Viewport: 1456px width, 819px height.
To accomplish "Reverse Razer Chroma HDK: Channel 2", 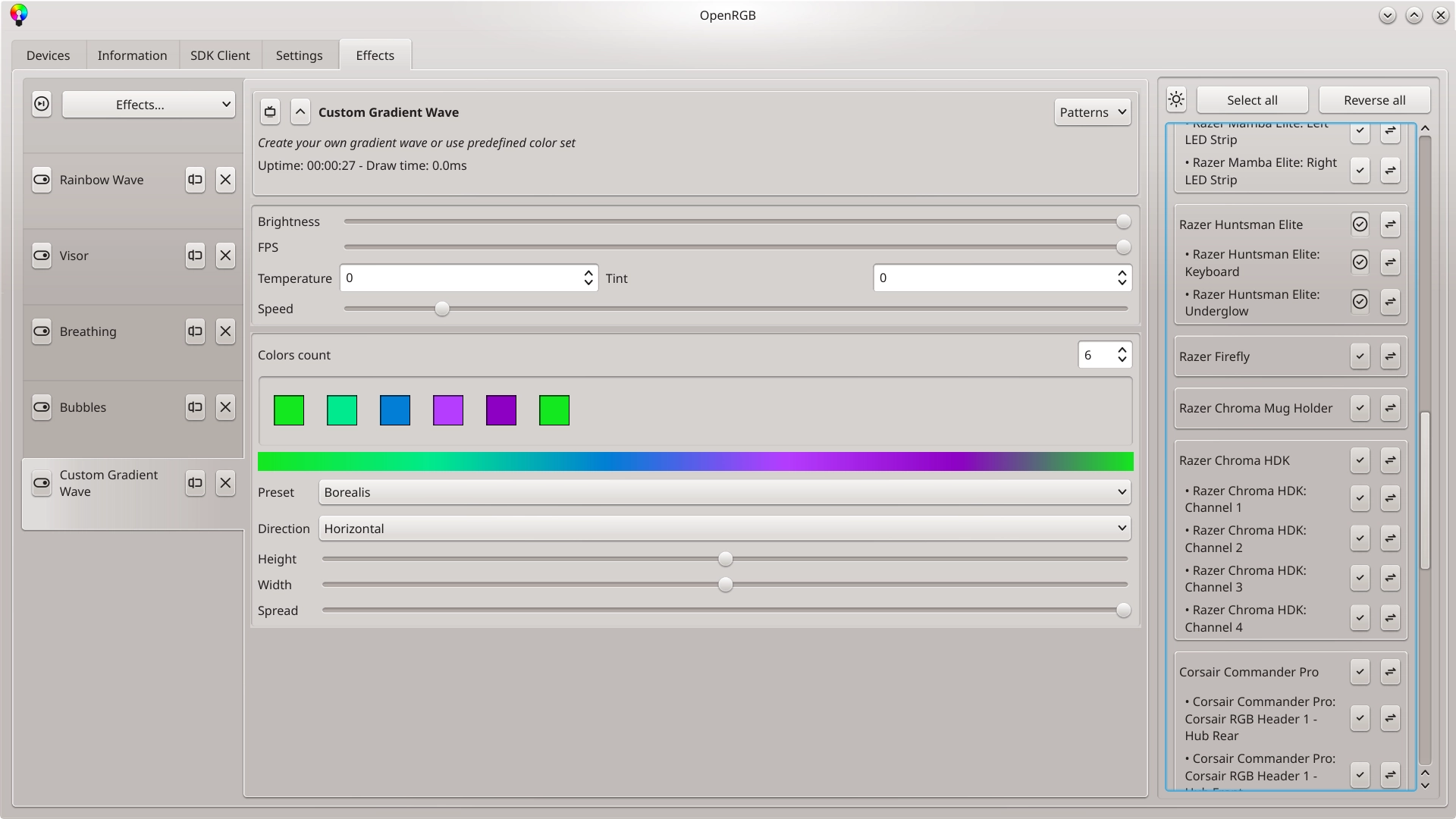I will click(1390, 538).
